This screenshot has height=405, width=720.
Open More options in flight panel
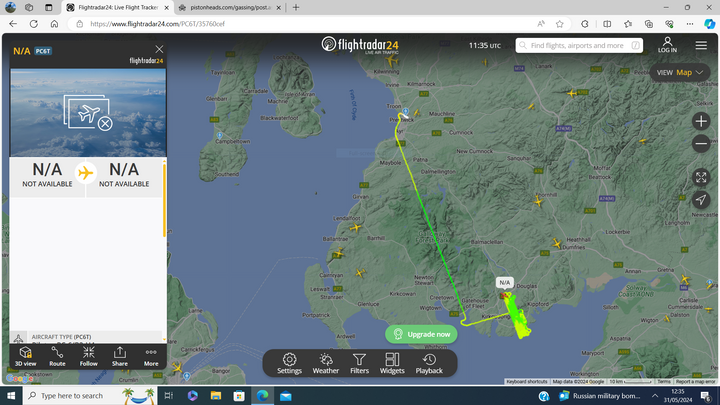151,356
